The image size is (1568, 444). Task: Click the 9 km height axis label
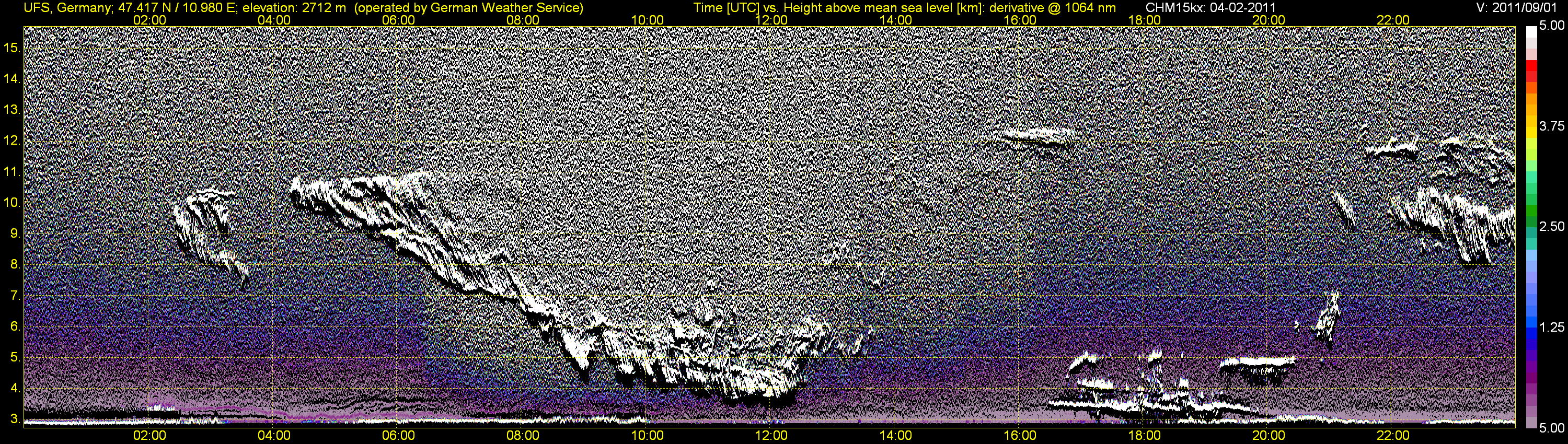click(x=15, y=233)
